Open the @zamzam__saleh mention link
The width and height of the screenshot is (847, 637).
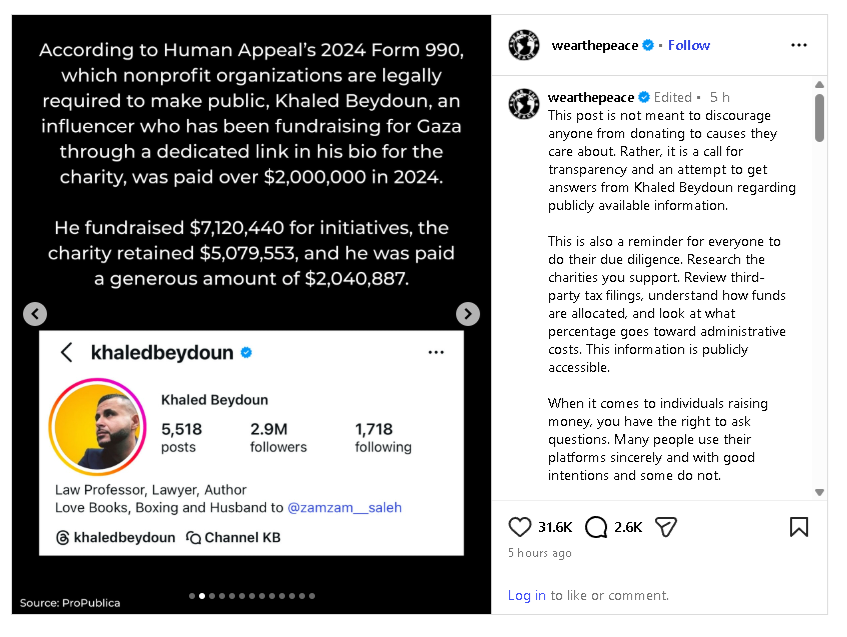tap(345, 508)
